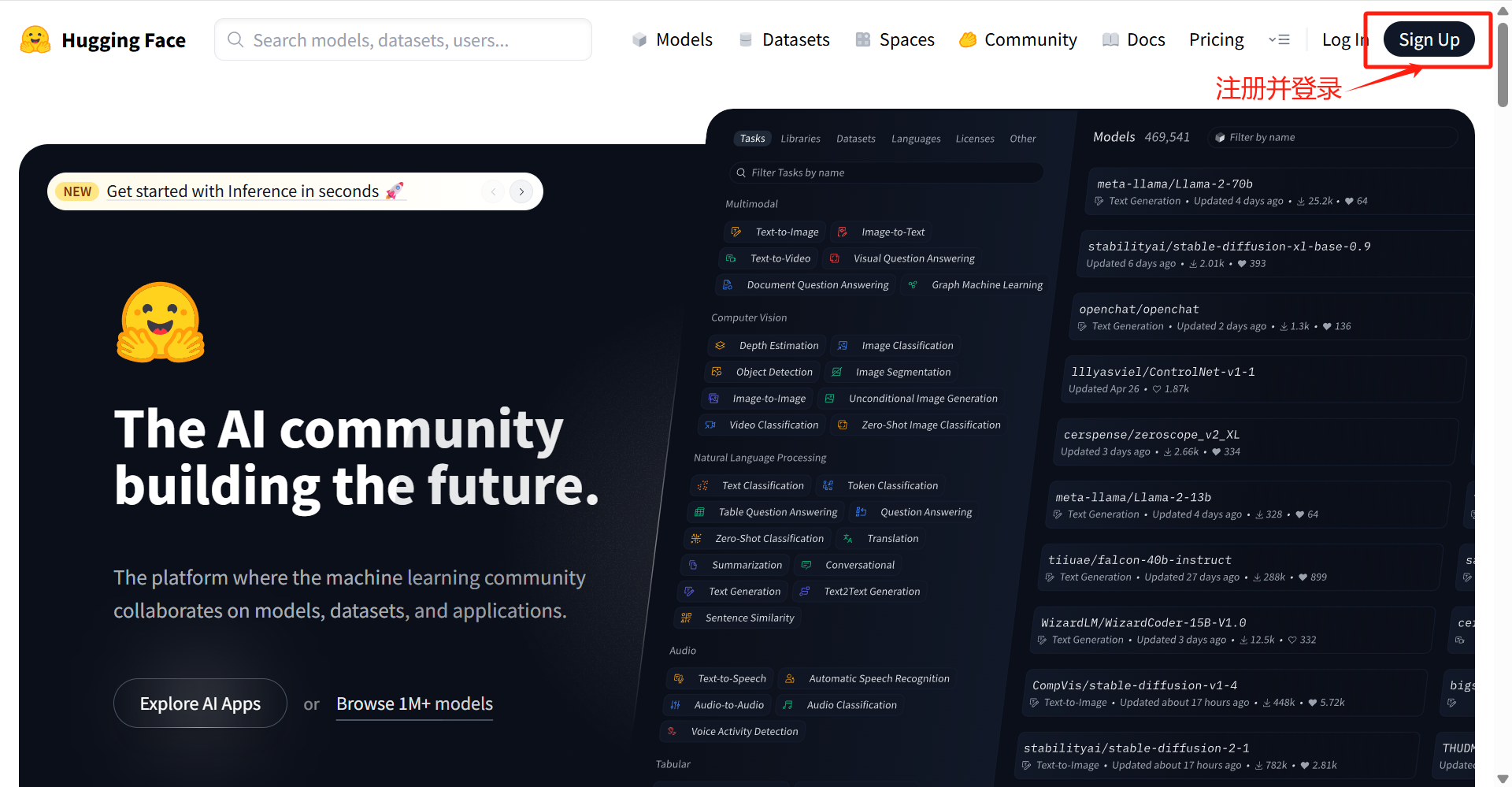
Task: Open Get started with Inference link
Action: click(x=243, y=191)
